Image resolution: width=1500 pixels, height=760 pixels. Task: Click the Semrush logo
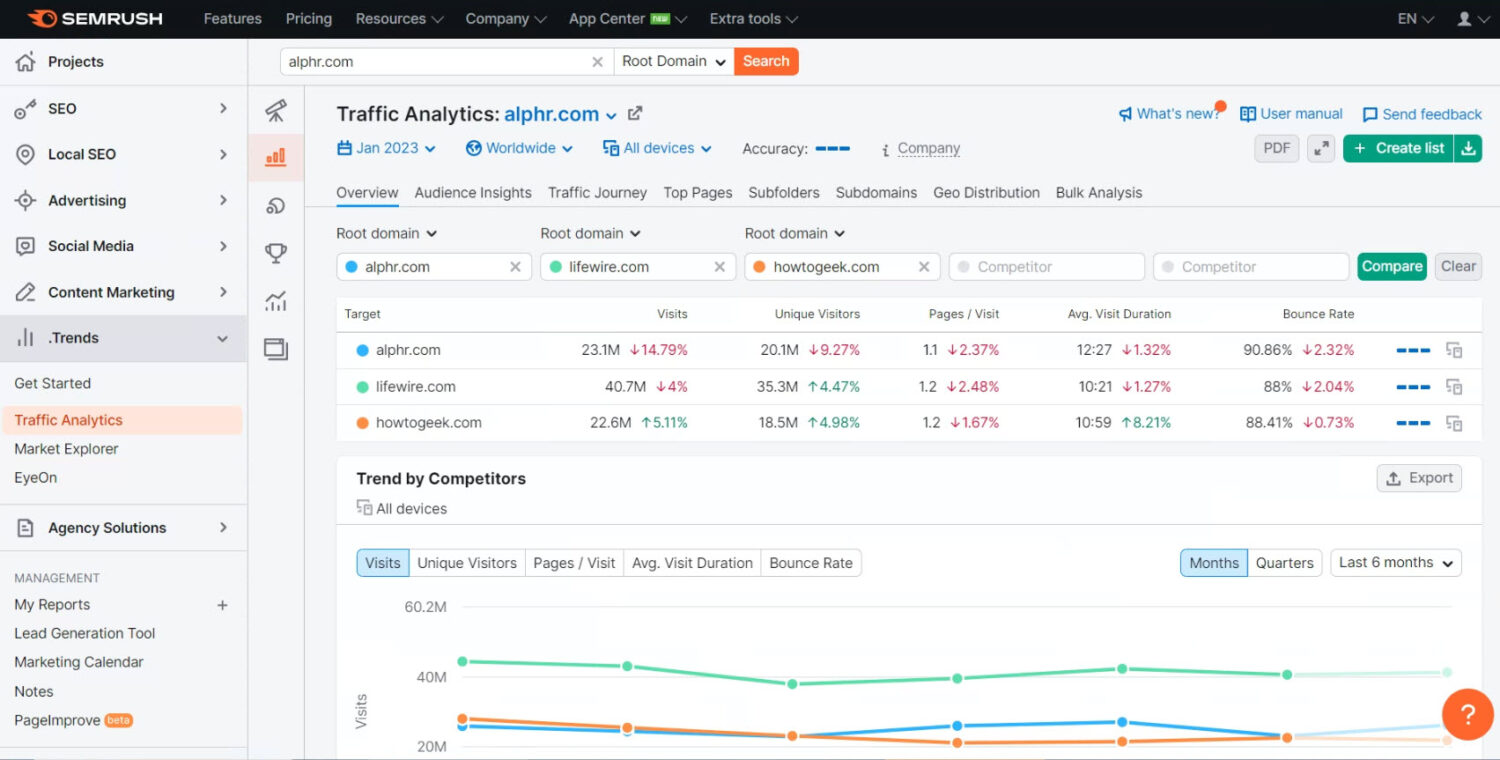click(x=95, y=18)
